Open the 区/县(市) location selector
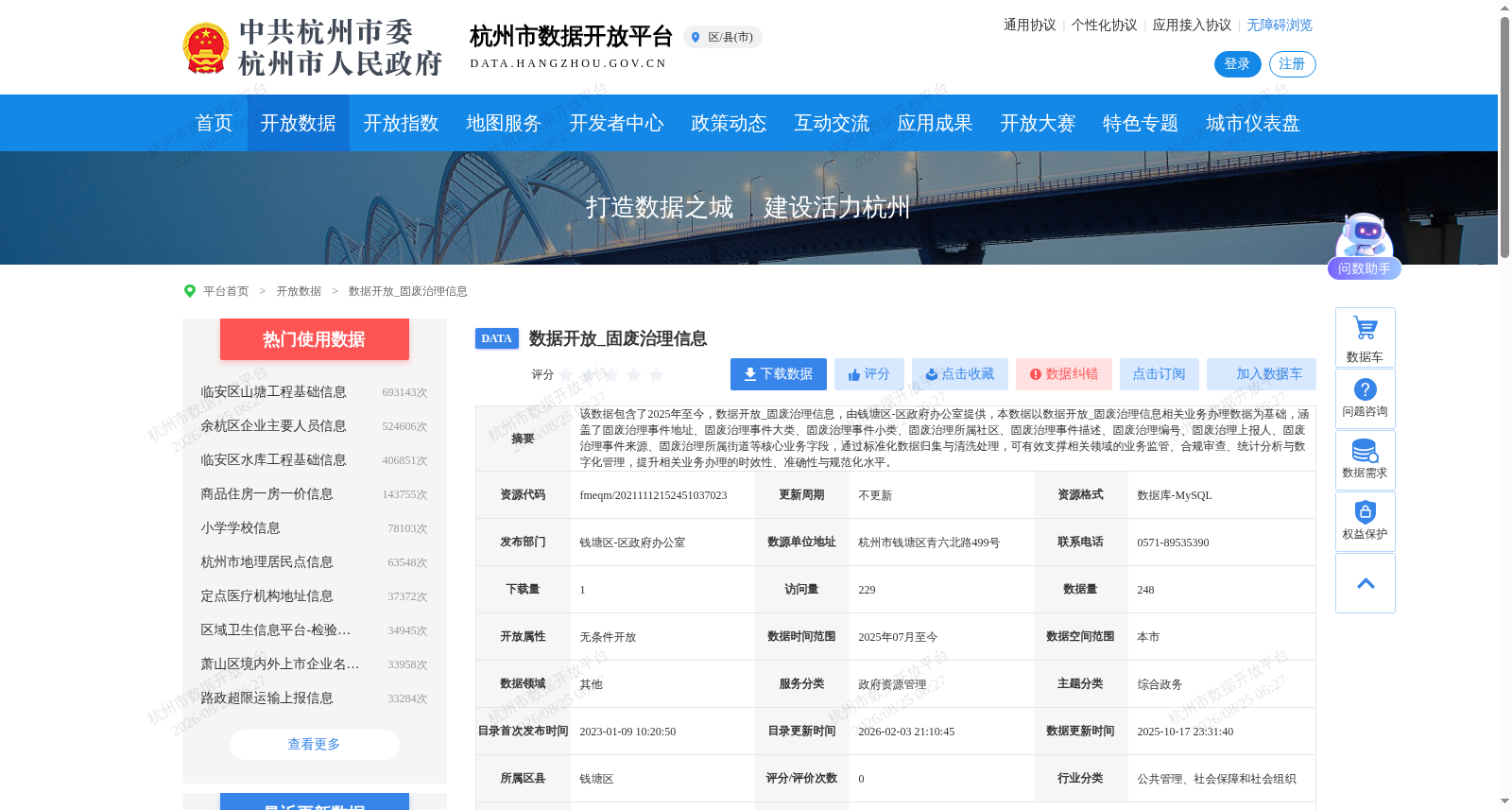 click(723, 37)
